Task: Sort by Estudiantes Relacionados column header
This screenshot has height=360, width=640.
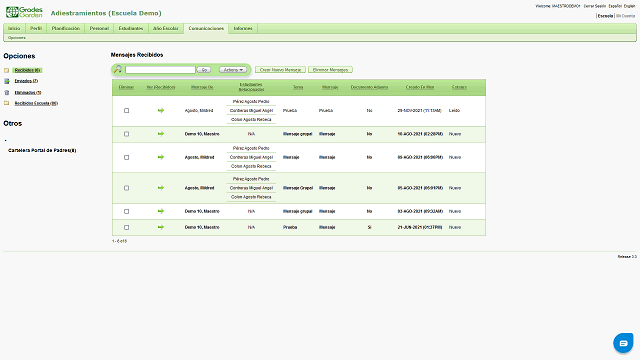Action: pyautogui.click(x=251, y=87)
